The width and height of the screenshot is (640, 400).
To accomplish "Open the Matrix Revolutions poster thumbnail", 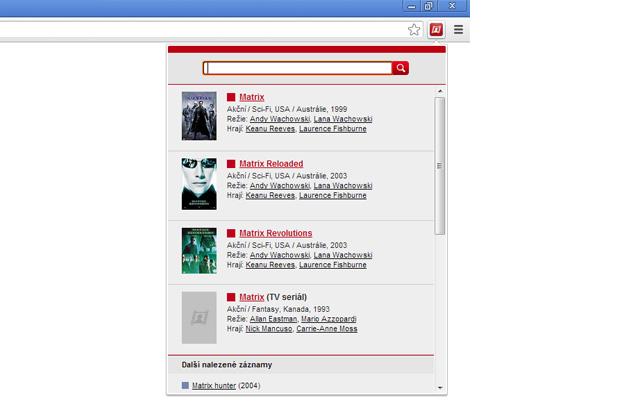I will coord(199,251).
